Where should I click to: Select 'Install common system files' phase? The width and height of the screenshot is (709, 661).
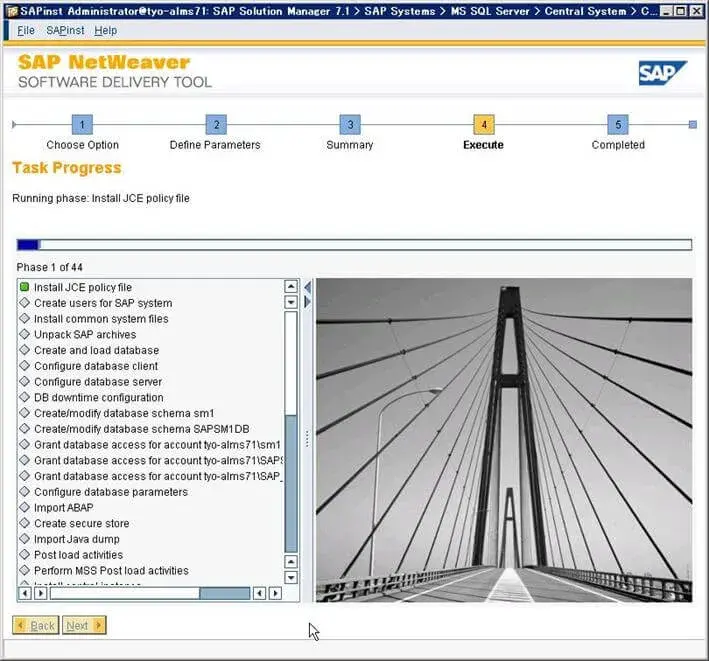[x=101, y=319]
